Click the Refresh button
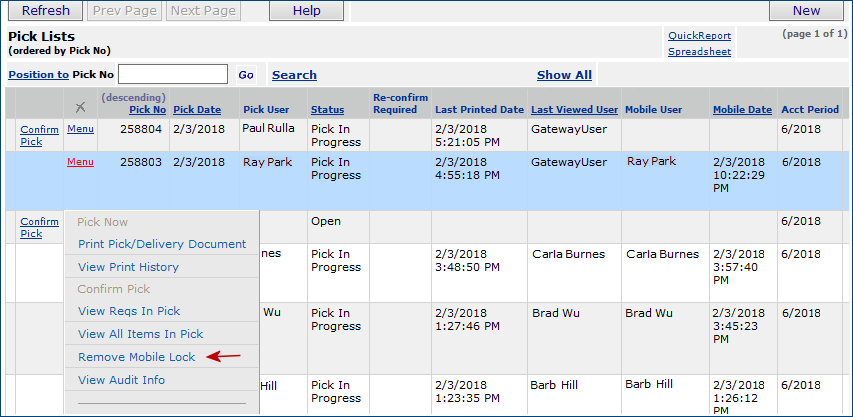 pyautogui.click(x=46, y=11)
